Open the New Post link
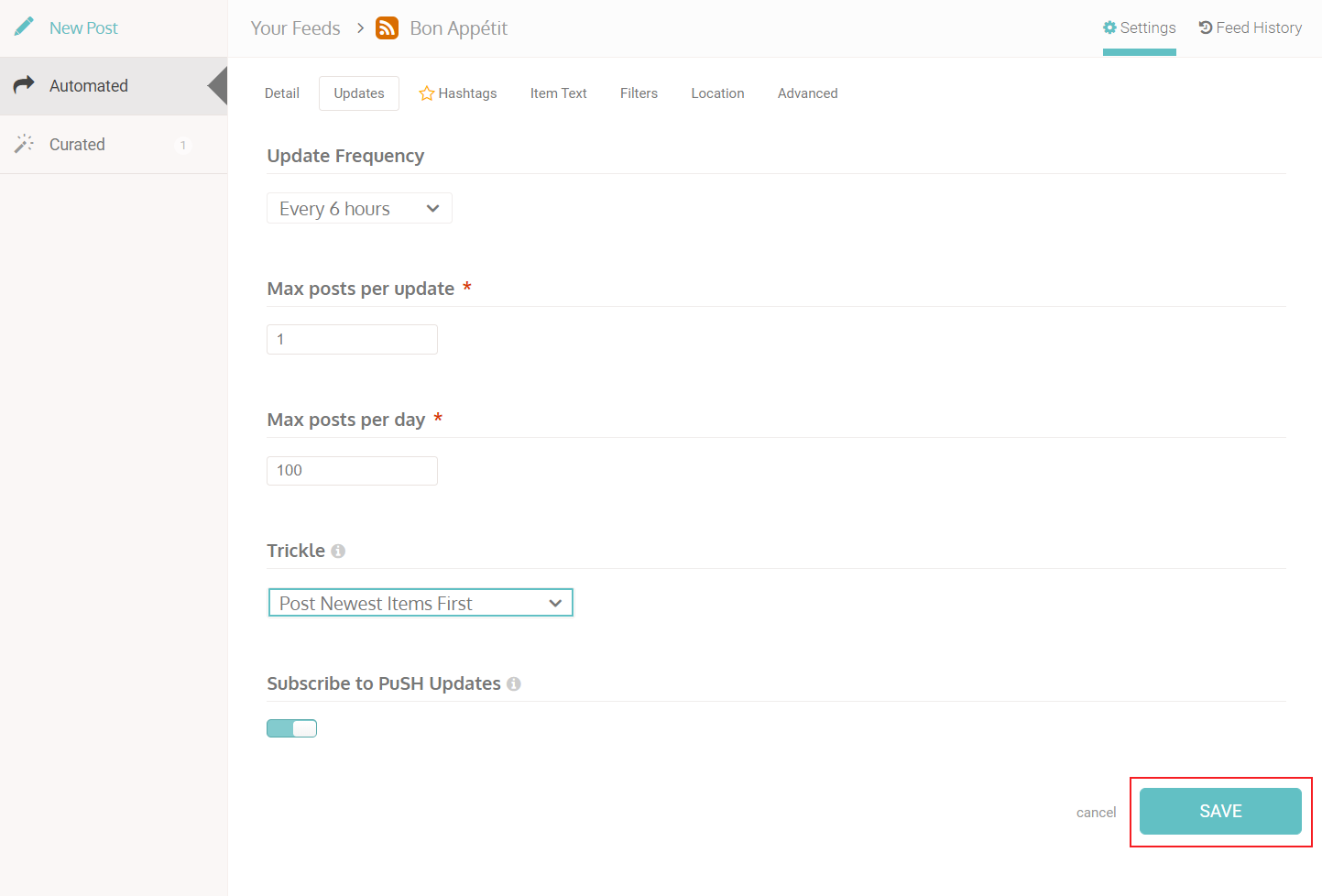 83,28
